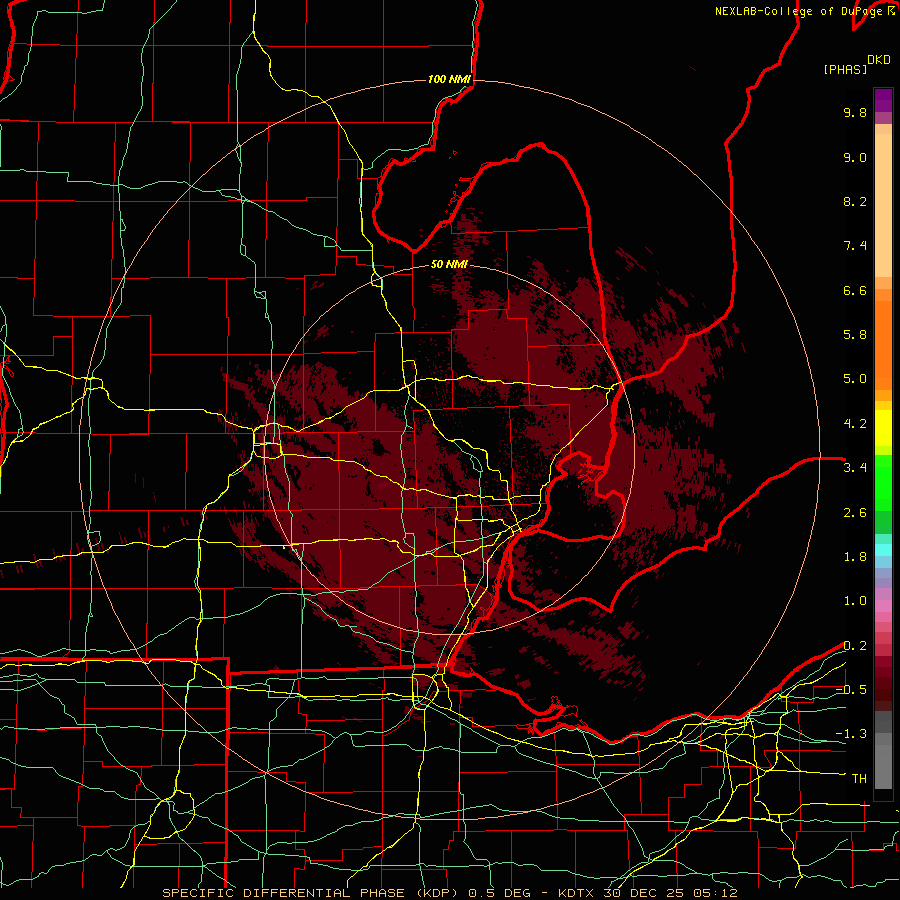This screenshot has height=900, width=900.
Task: Click the 7.4 scale value
Action: point(855,246)
